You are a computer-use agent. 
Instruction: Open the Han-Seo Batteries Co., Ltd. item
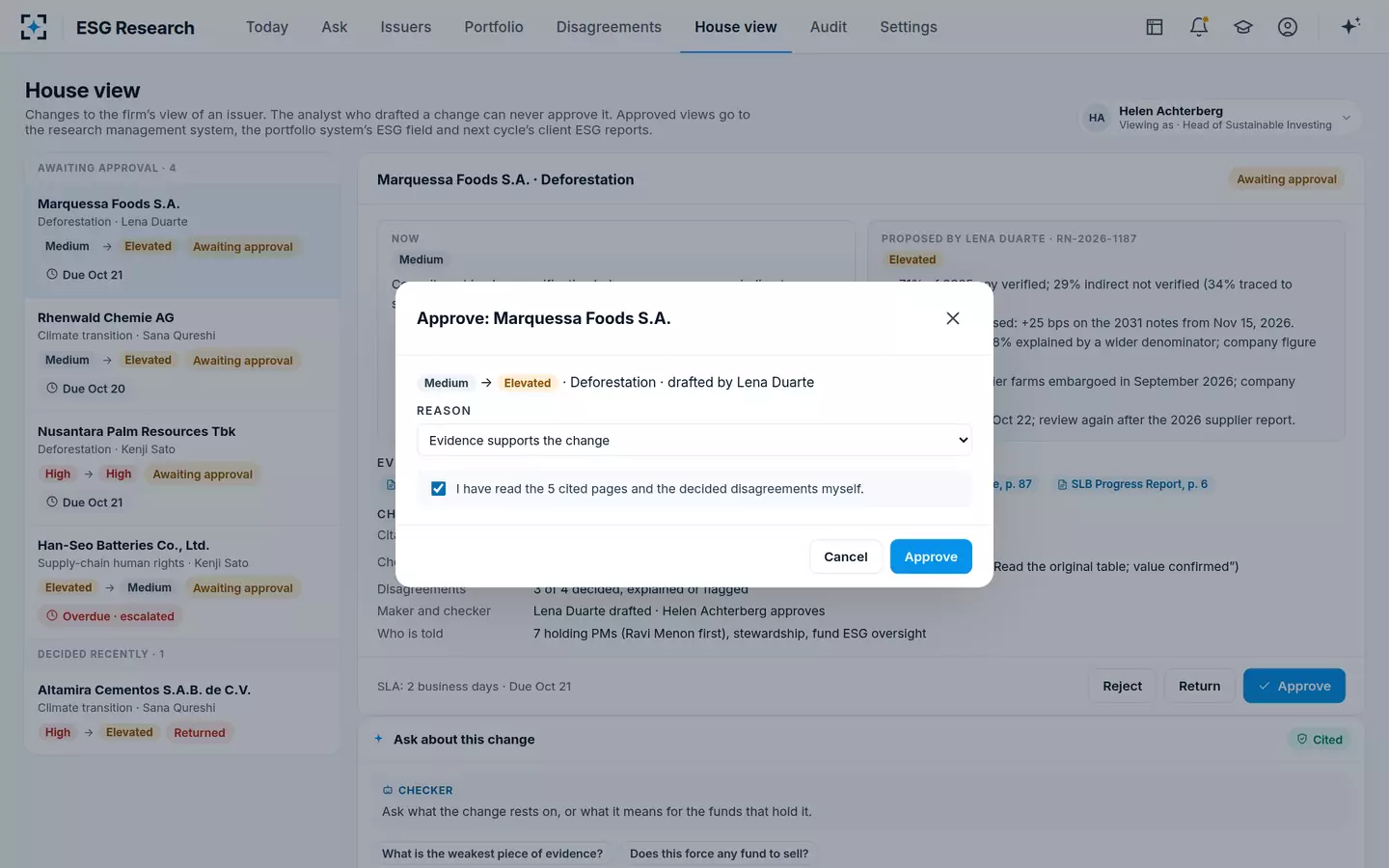(x=183, y=582)
